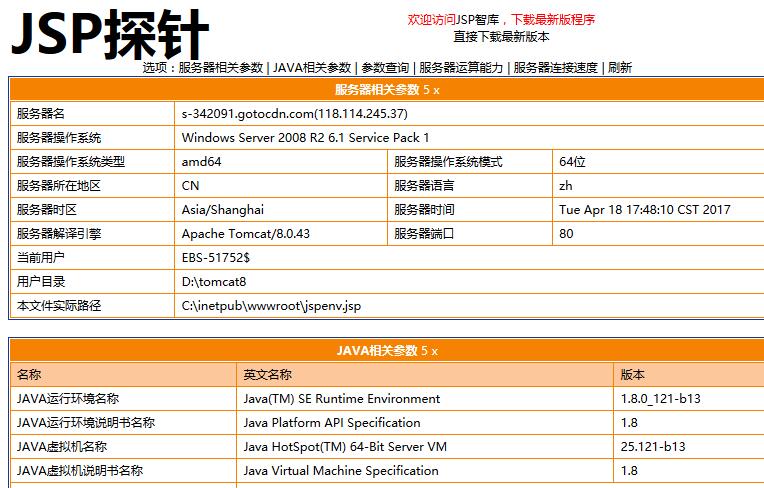Image resolution: width=764 pixels, height=488 pixels.
Task: Select the Java version 1.8.0_121-b13 cell
Action: (660, 398)
